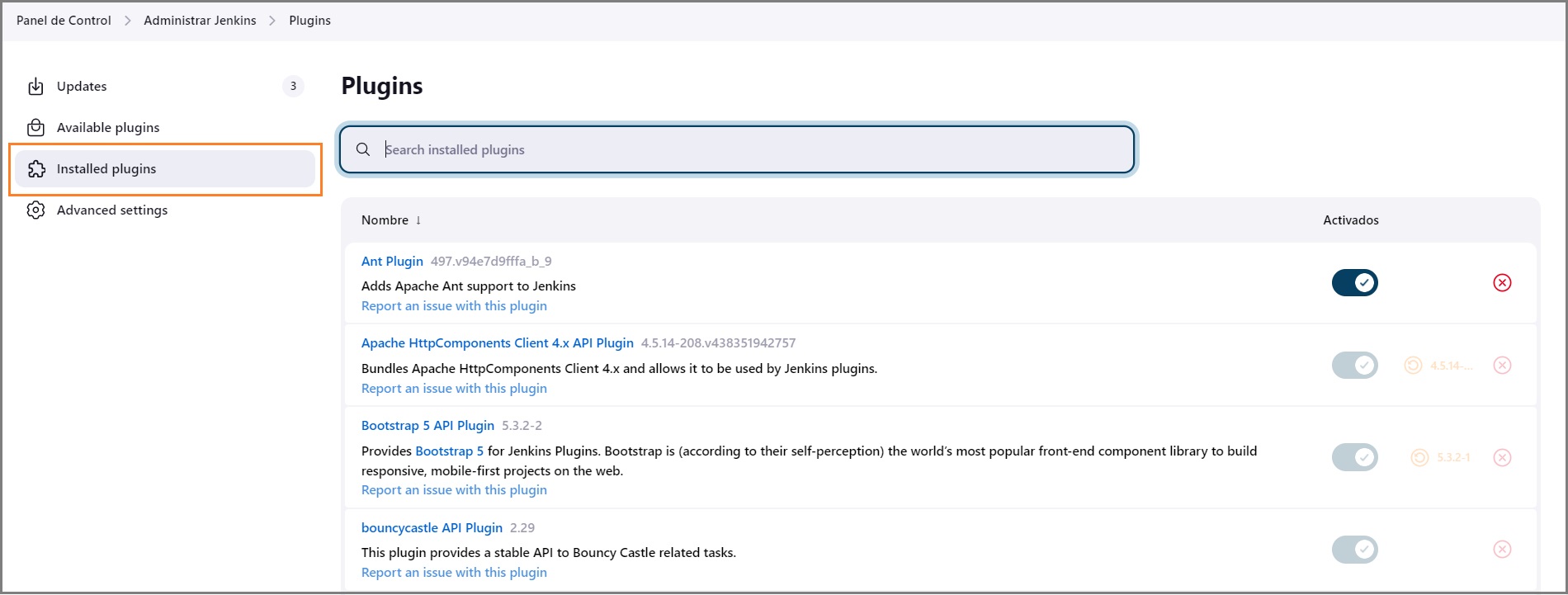Click uninstall X icon for Apache HttpComponents plugin
The width and height of the screenshot is (1568, 595).
tap(1502, 365)
